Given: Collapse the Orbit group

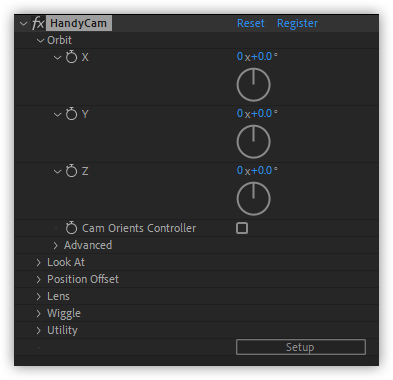Looking at the screenshot, I should pyautogui.click(x=40, y=41).
